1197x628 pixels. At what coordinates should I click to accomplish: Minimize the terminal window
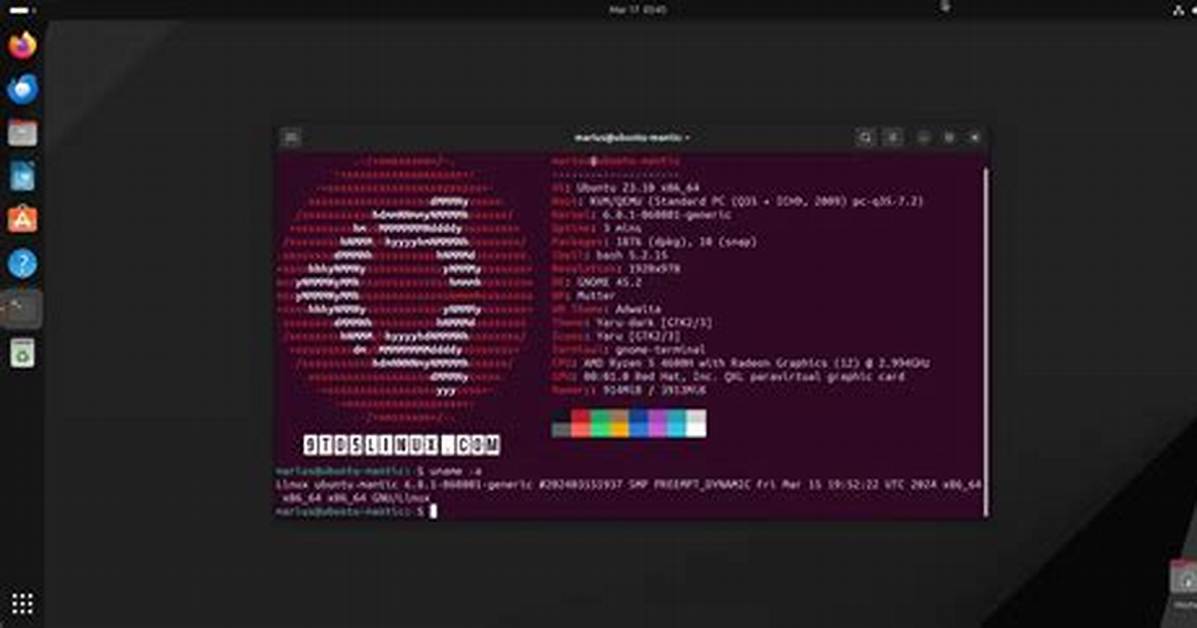click(924, 137)
